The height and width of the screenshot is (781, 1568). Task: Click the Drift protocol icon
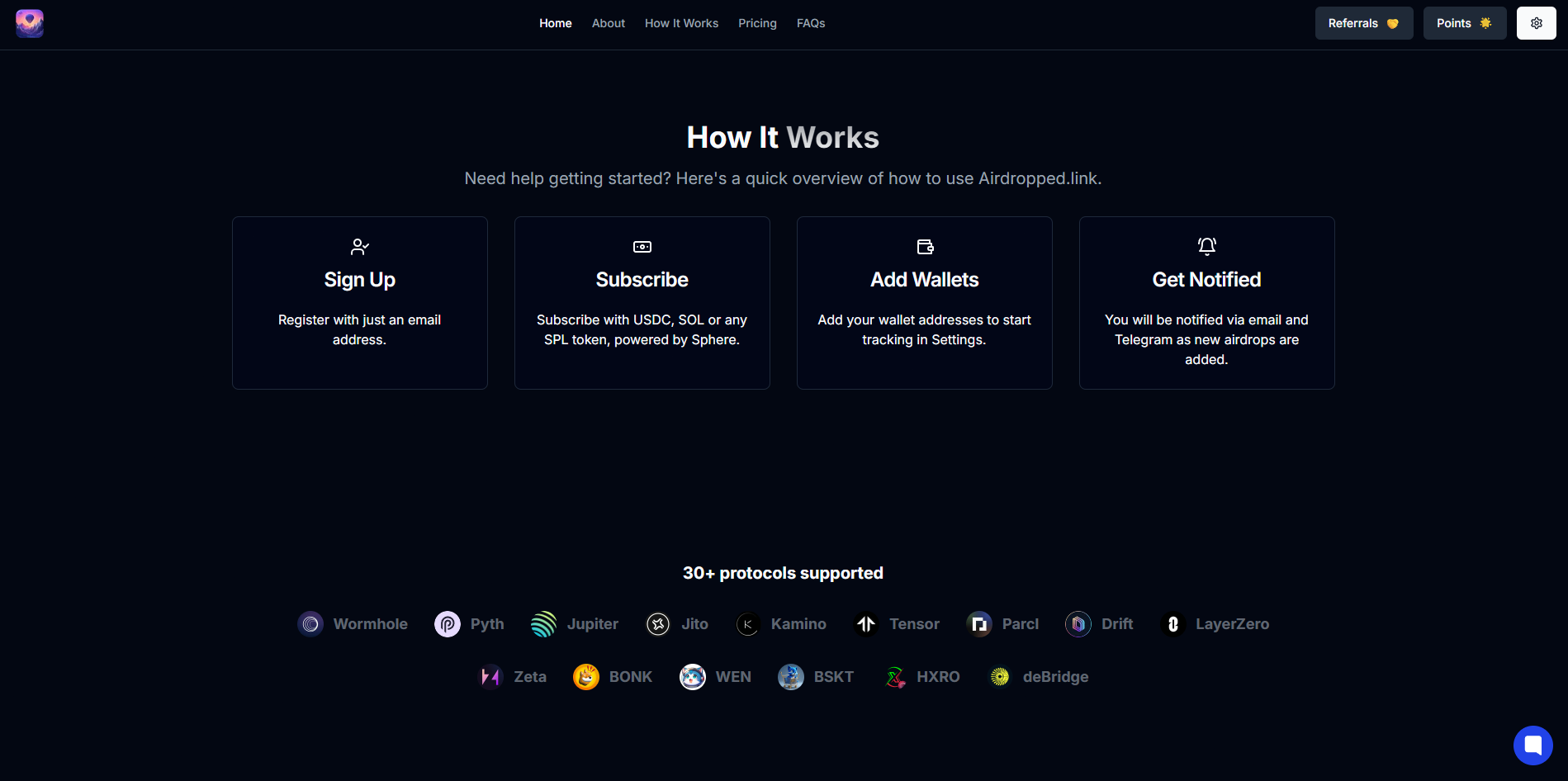coord(1078,624)
